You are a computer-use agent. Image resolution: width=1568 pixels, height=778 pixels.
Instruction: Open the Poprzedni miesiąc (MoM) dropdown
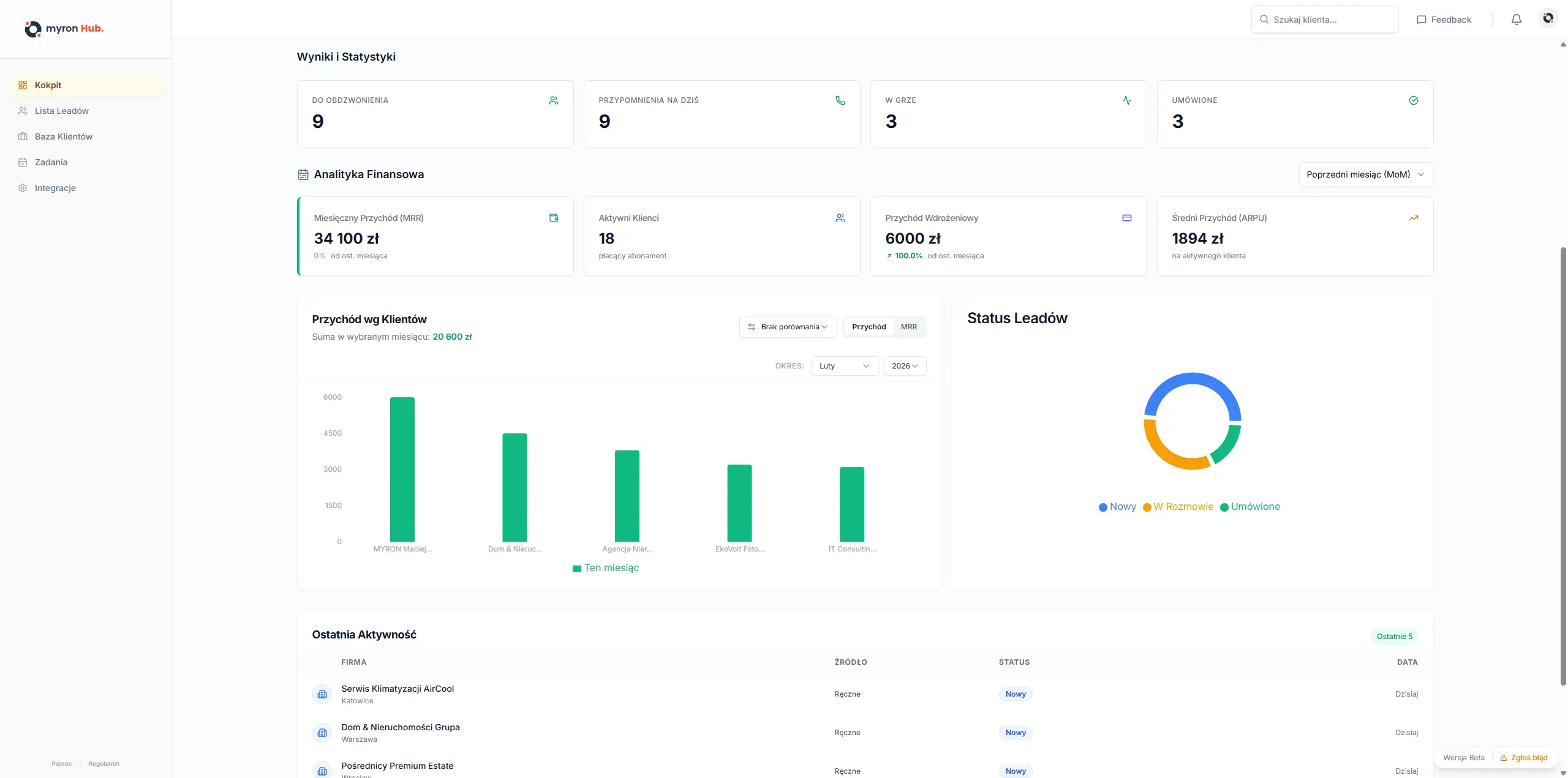(1365, 174)
